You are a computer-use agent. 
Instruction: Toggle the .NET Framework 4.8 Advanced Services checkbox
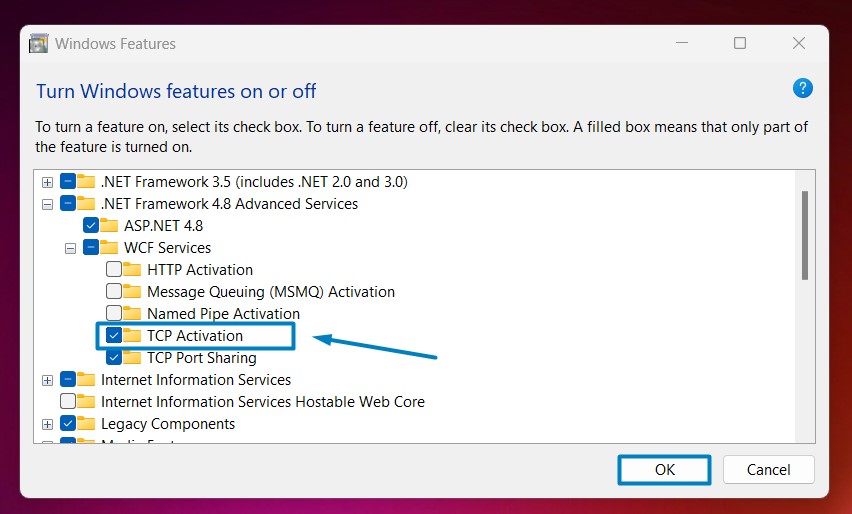pyautogui.click(x=68, y=203)
